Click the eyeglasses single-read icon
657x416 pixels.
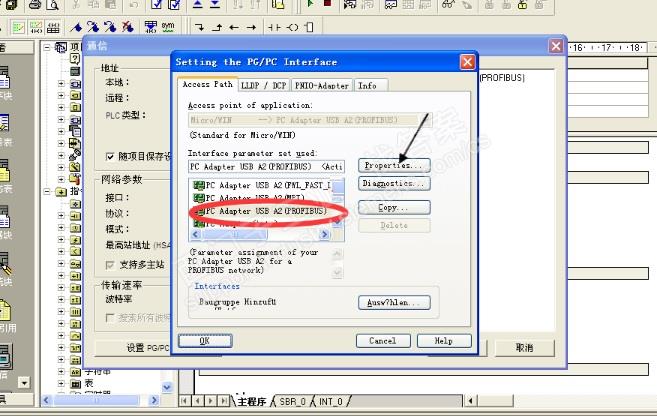(x=448, y=5)
